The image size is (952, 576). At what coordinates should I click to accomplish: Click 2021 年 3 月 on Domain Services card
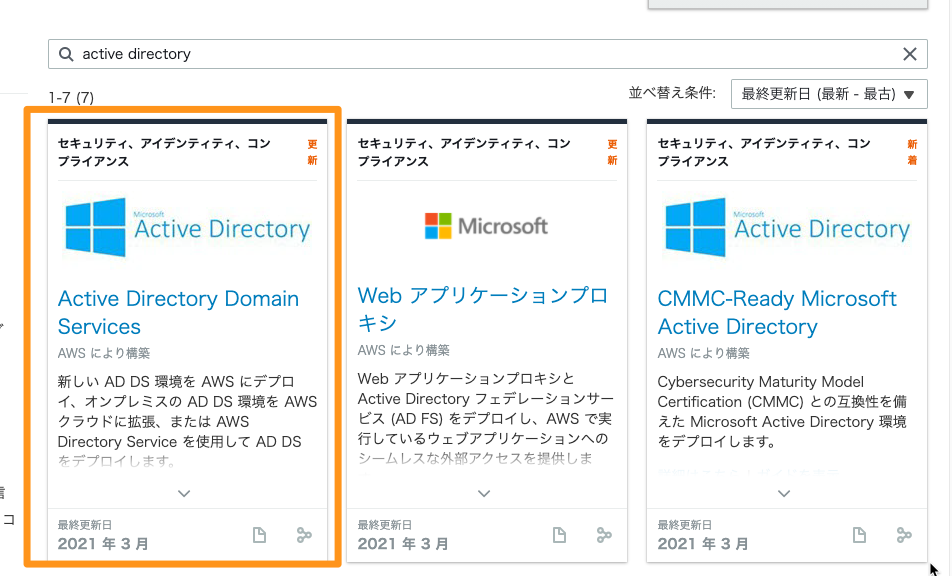point(103,544)
